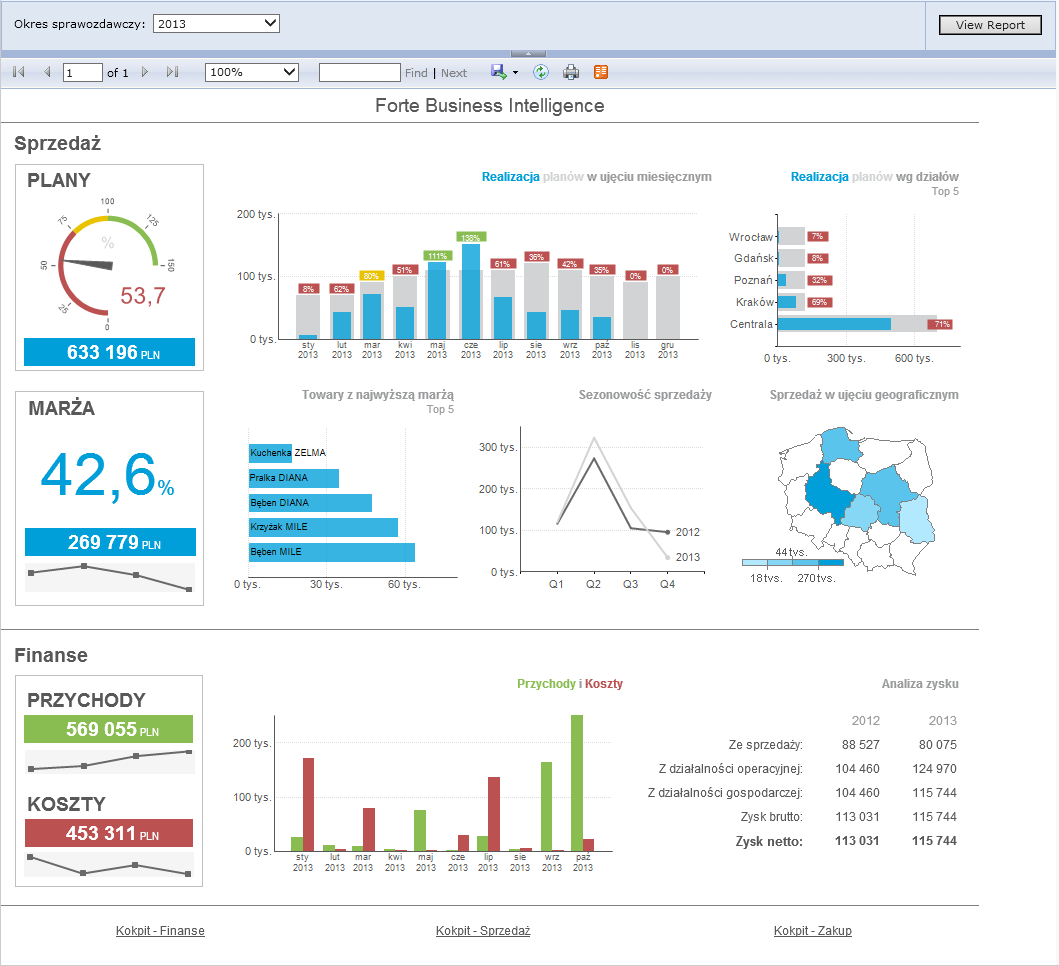The height and width of the screenshot is (966, 1059).
Task: Select the Kuchenka ZELMA product bar
Action: [x=270, y=453]
